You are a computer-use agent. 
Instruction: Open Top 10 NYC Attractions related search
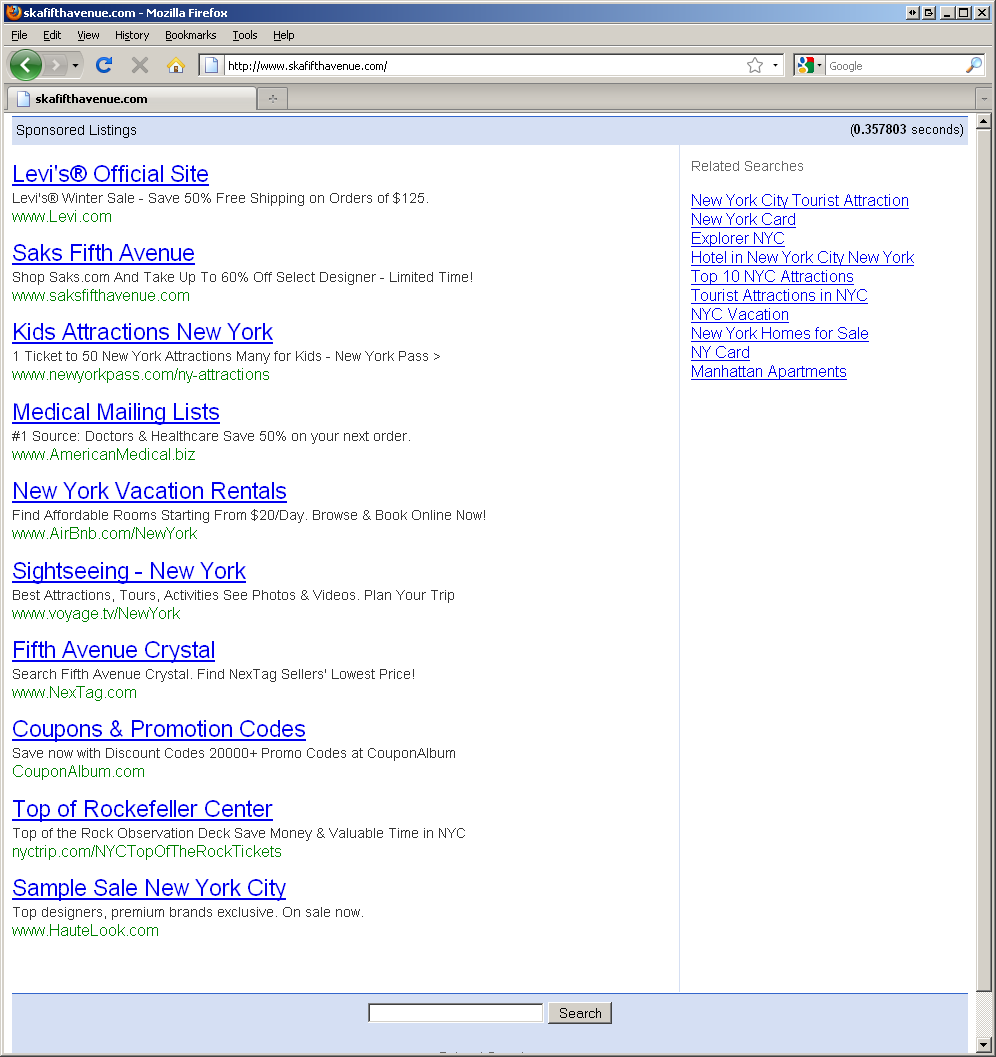(x=772, y=276)
